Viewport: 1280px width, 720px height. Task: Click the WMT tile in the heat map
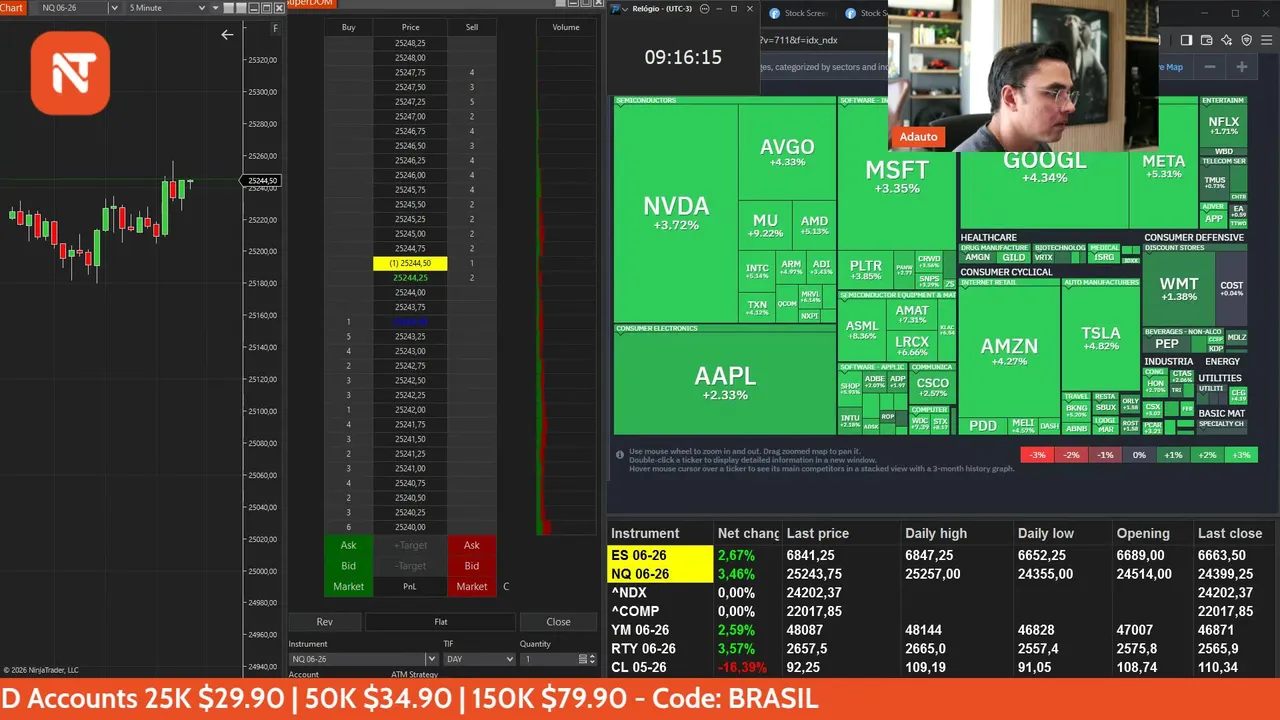point(1178,289)
